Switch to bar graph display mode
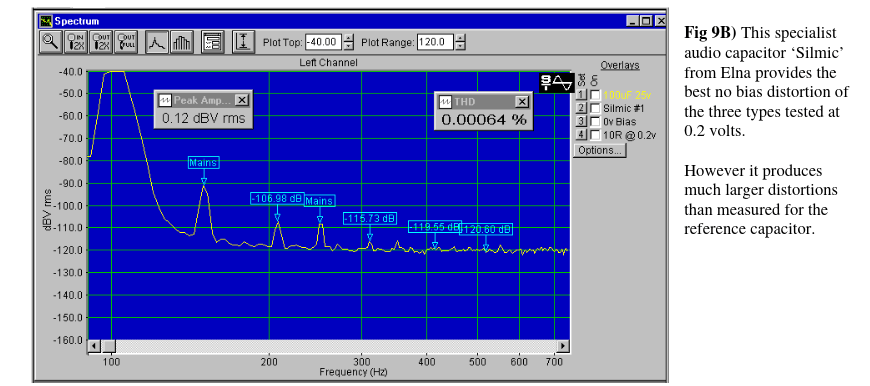 point(181,42)
